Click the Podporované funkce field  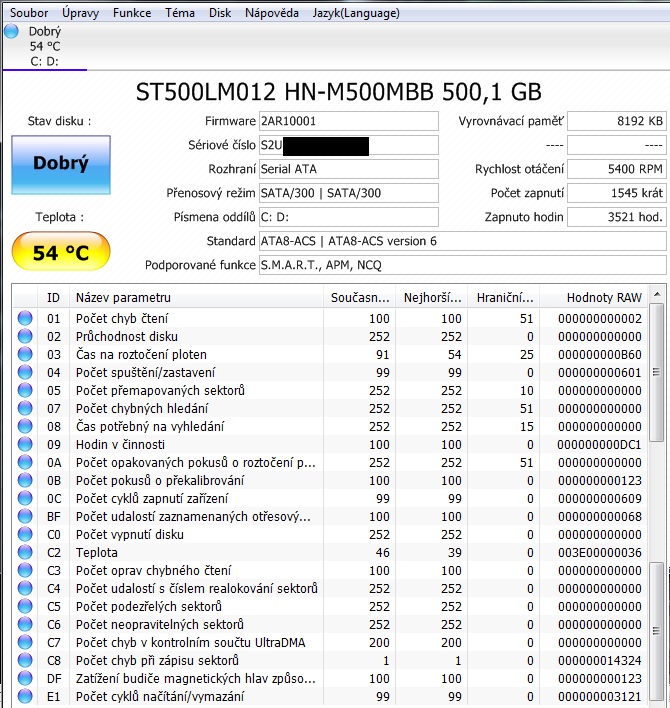[x=463, y=265]
